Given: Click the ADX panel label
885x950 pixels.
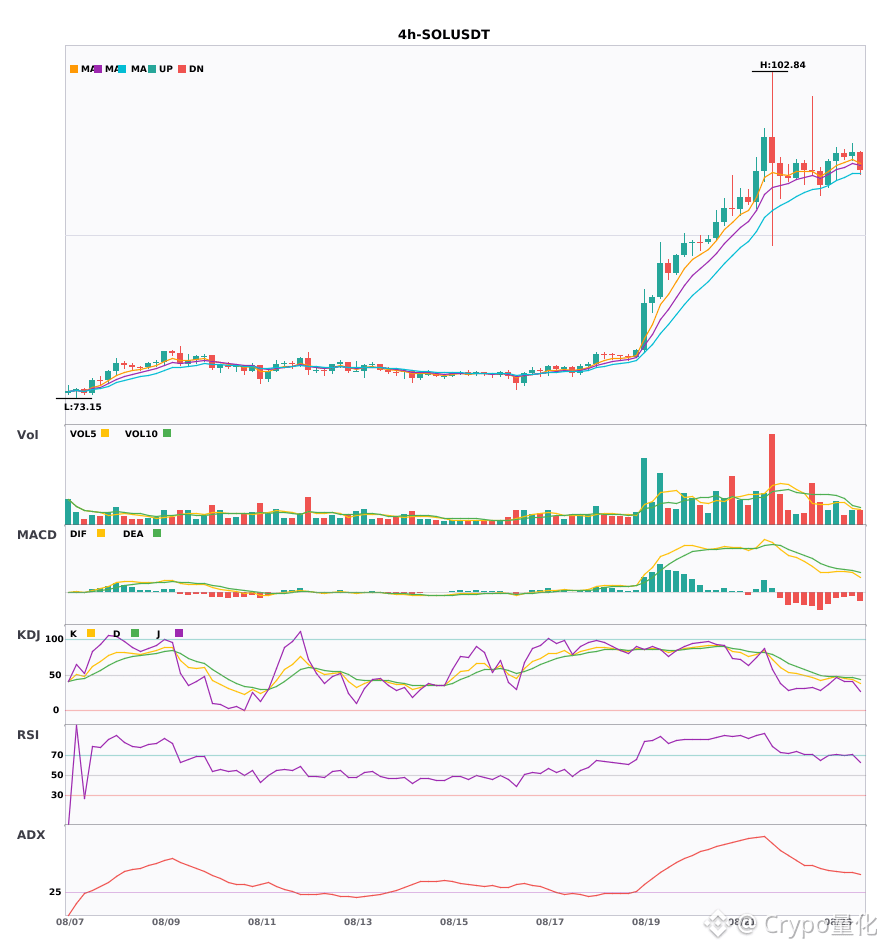Looking at the screenshot, I should (31, 835).
